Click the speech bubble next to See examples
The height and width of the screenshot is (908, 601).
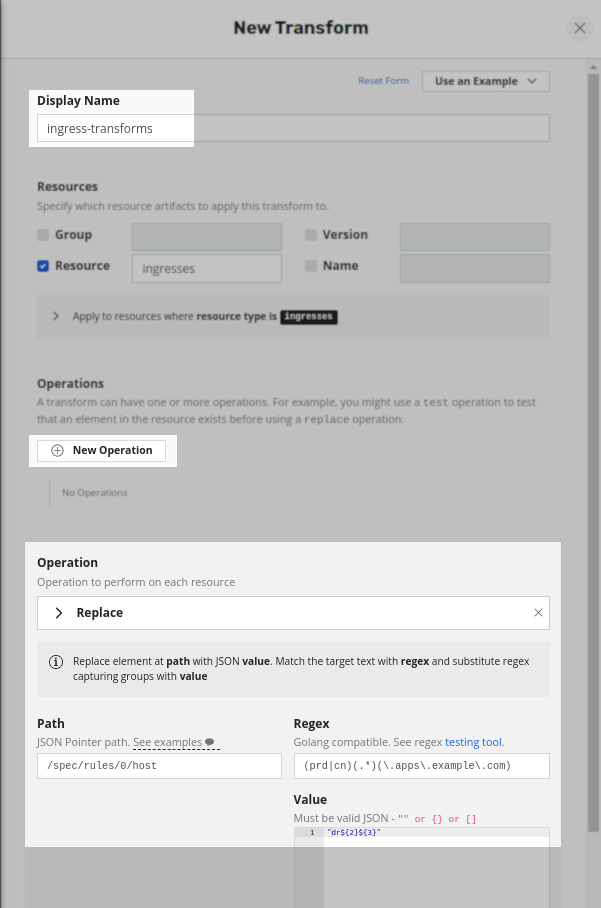click(210, 742)
